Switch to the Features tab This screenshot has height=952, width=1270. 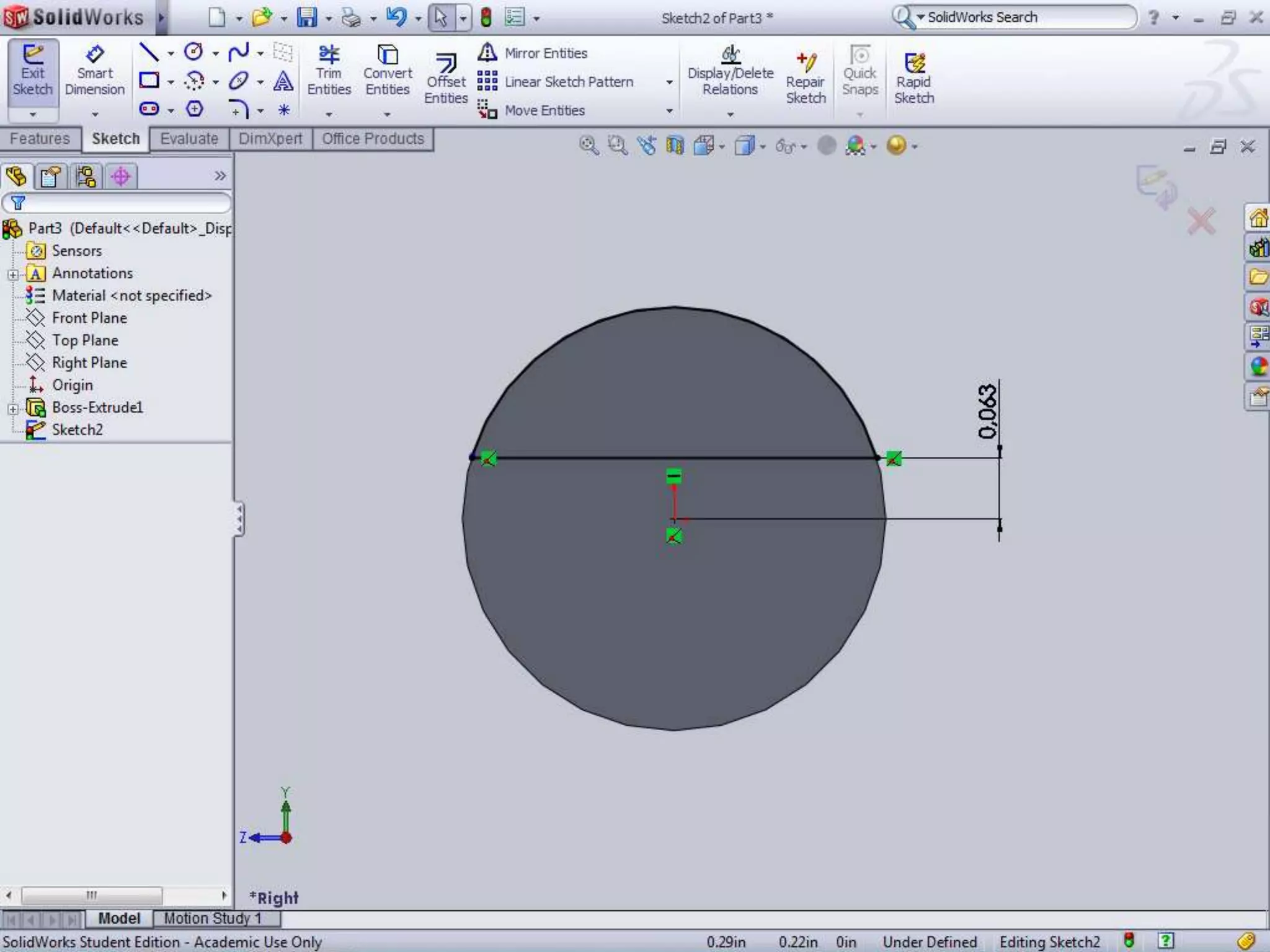tap(40, 139)
